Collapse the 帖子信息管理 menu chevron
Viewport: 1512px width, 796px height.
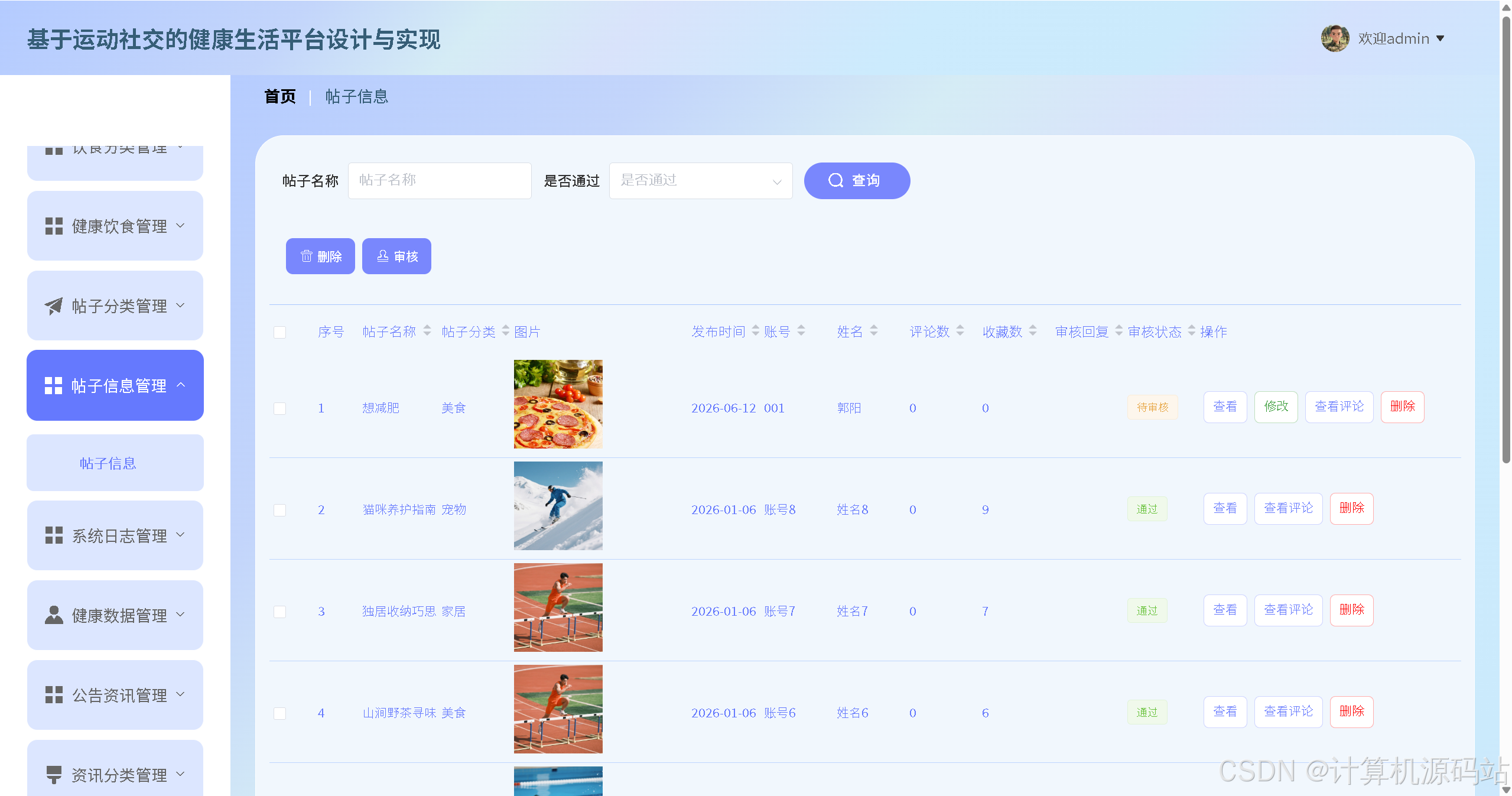tap(181, 385)
